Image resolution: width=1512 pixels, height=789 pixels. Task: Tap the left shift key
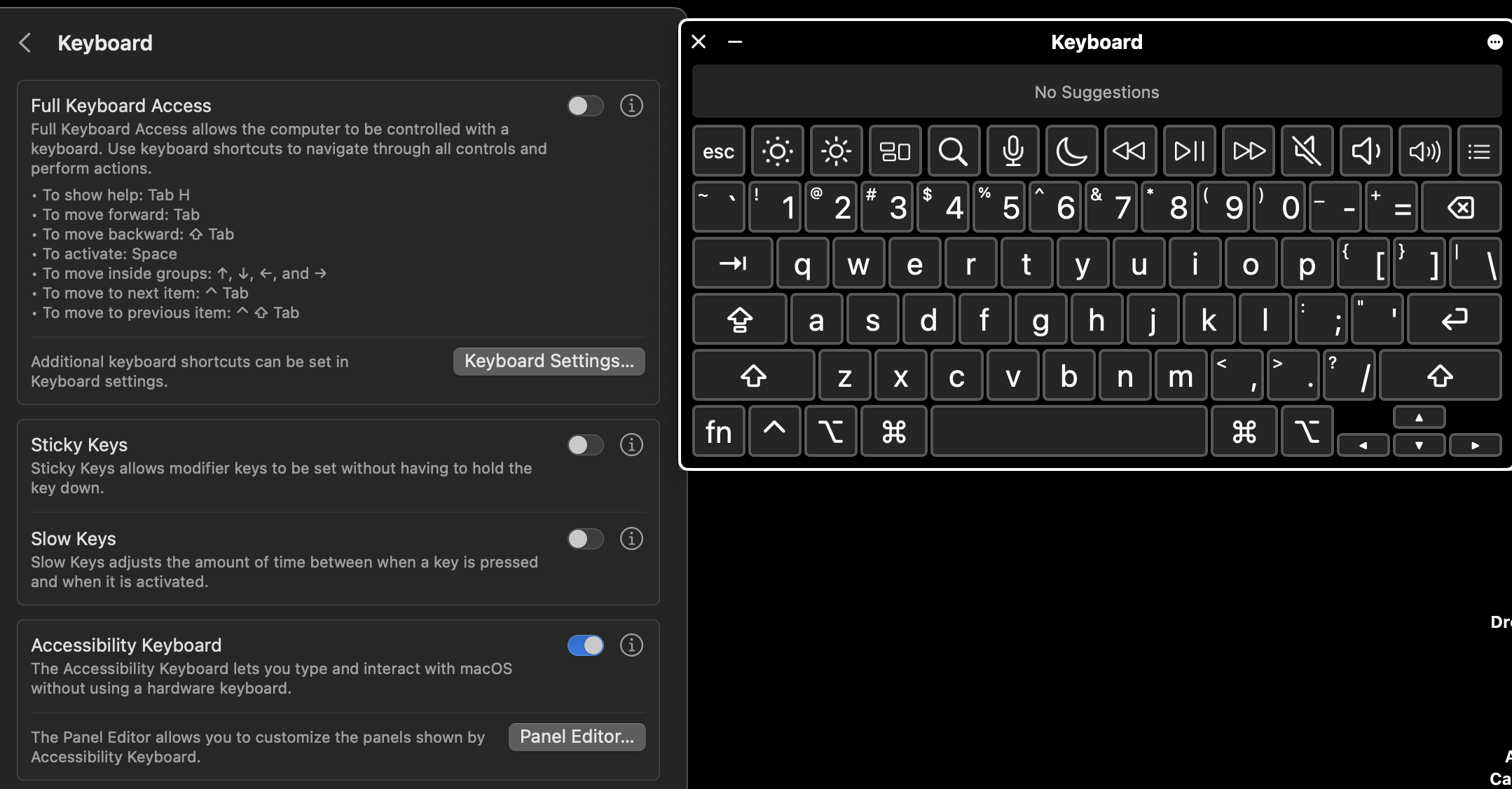tap(754, 375)
